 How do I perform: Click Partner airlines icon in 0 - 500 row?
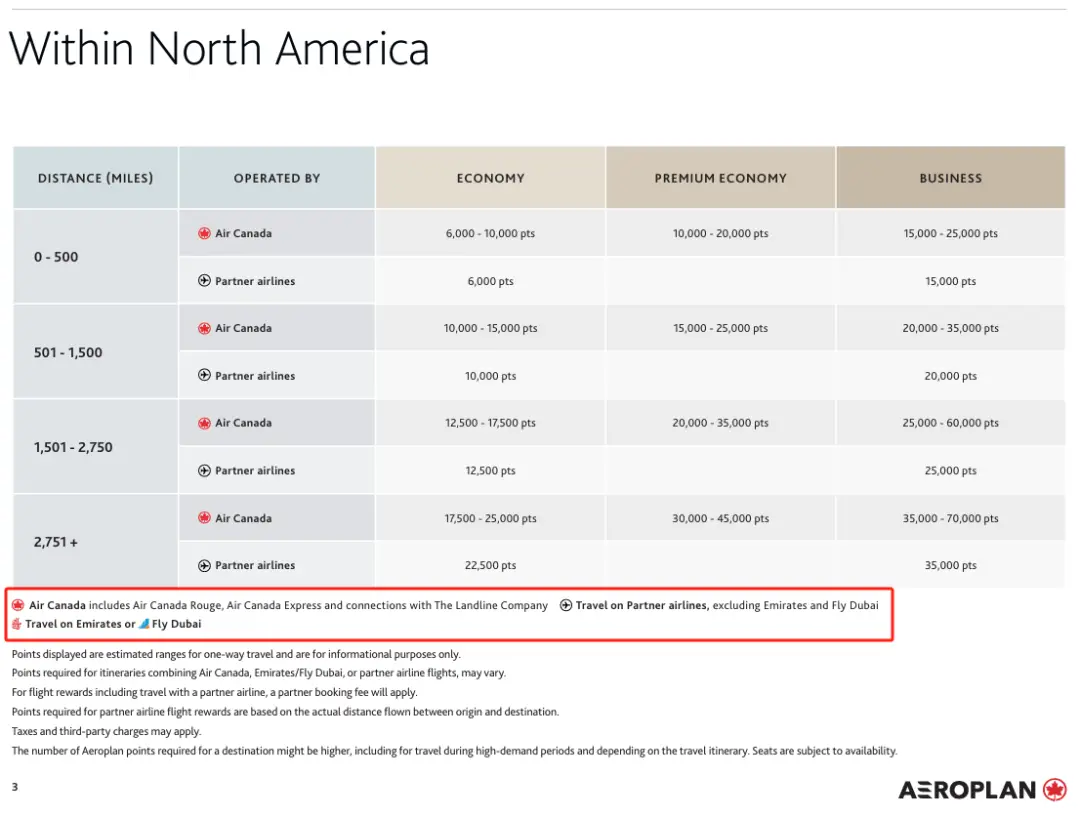coord(204,281)
